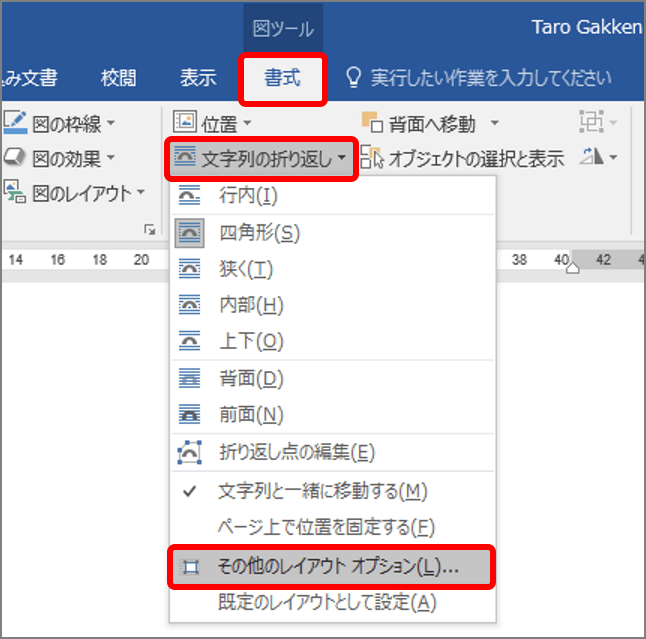Click the layout options small square icon
Screen dimensions: 646x639
[190, 567]
